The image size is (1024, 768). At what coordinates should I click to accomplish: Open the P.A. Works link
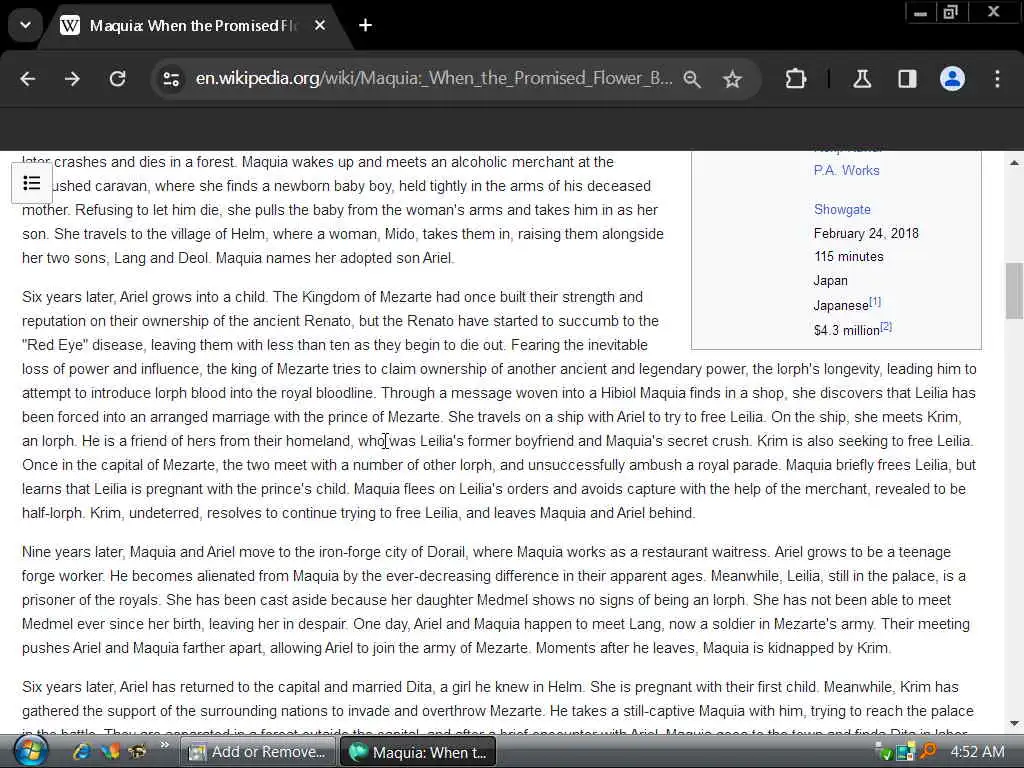[846, 170]
